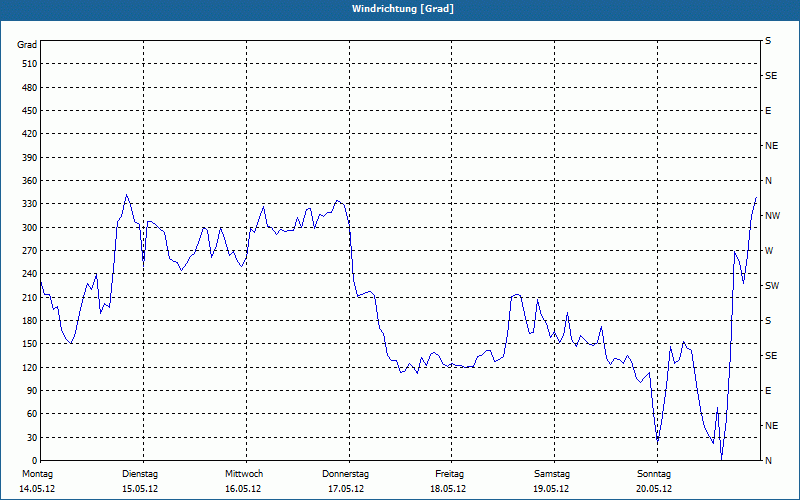Viewport: 800px width, 500px height.
Task: Select the 'Donnerstag' day label
Action: point(345,474)
